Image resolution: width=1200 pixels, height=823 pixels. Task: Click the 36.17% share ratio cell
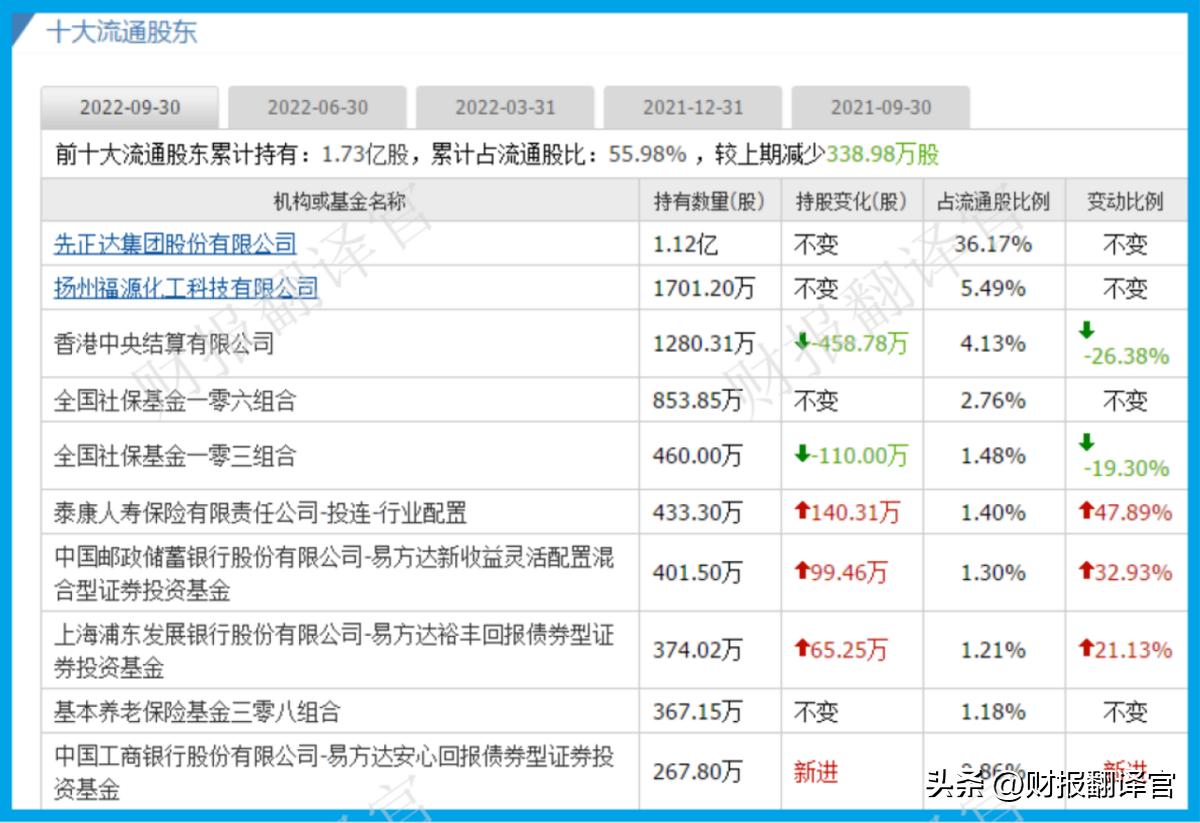coord(994,244)
